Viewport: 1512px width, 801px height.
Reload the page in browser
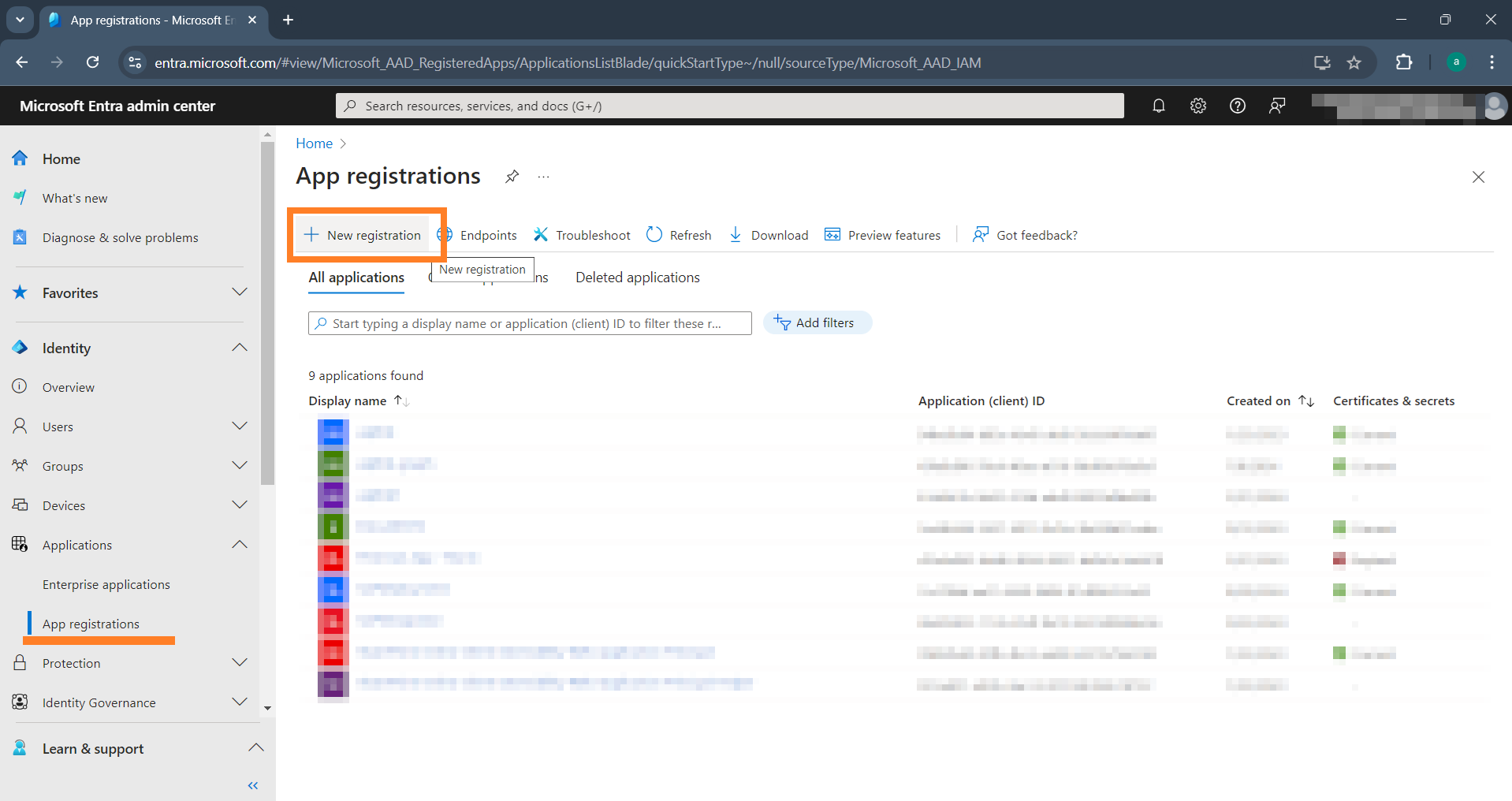pyautogui.click(x=92, y=62)
